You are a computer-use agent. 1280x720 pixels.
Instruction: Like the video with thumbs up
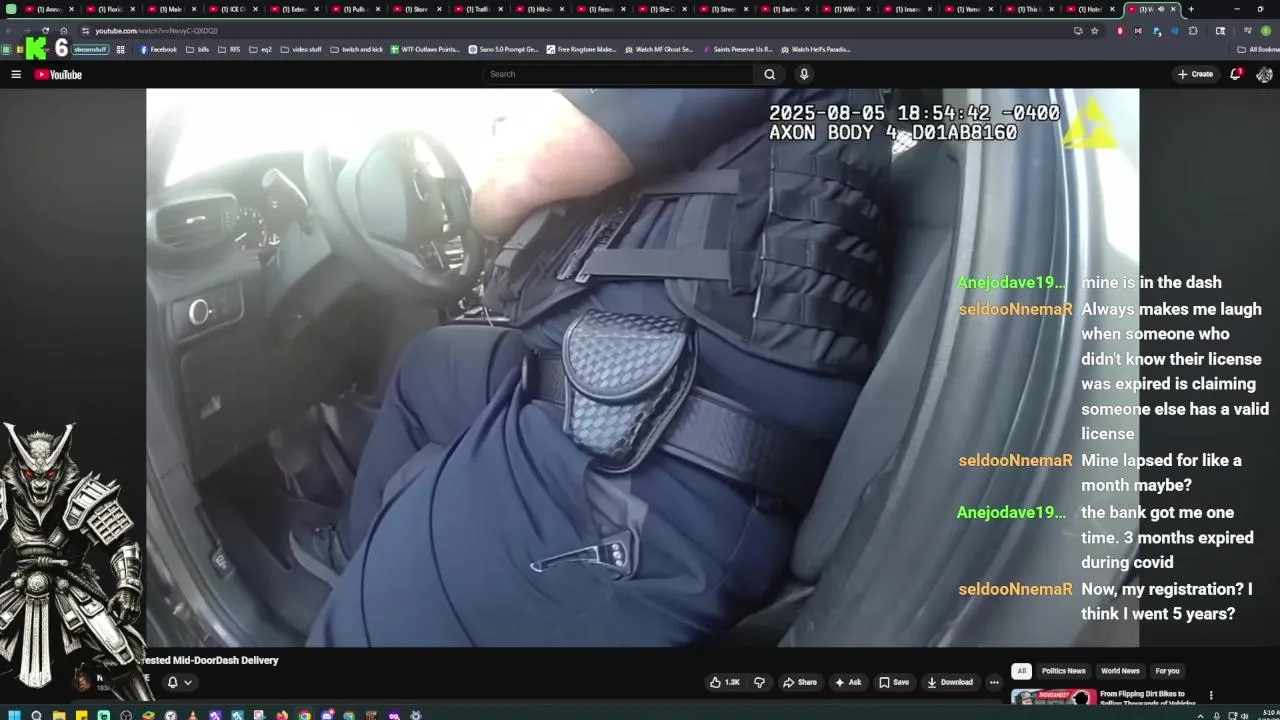725,682
